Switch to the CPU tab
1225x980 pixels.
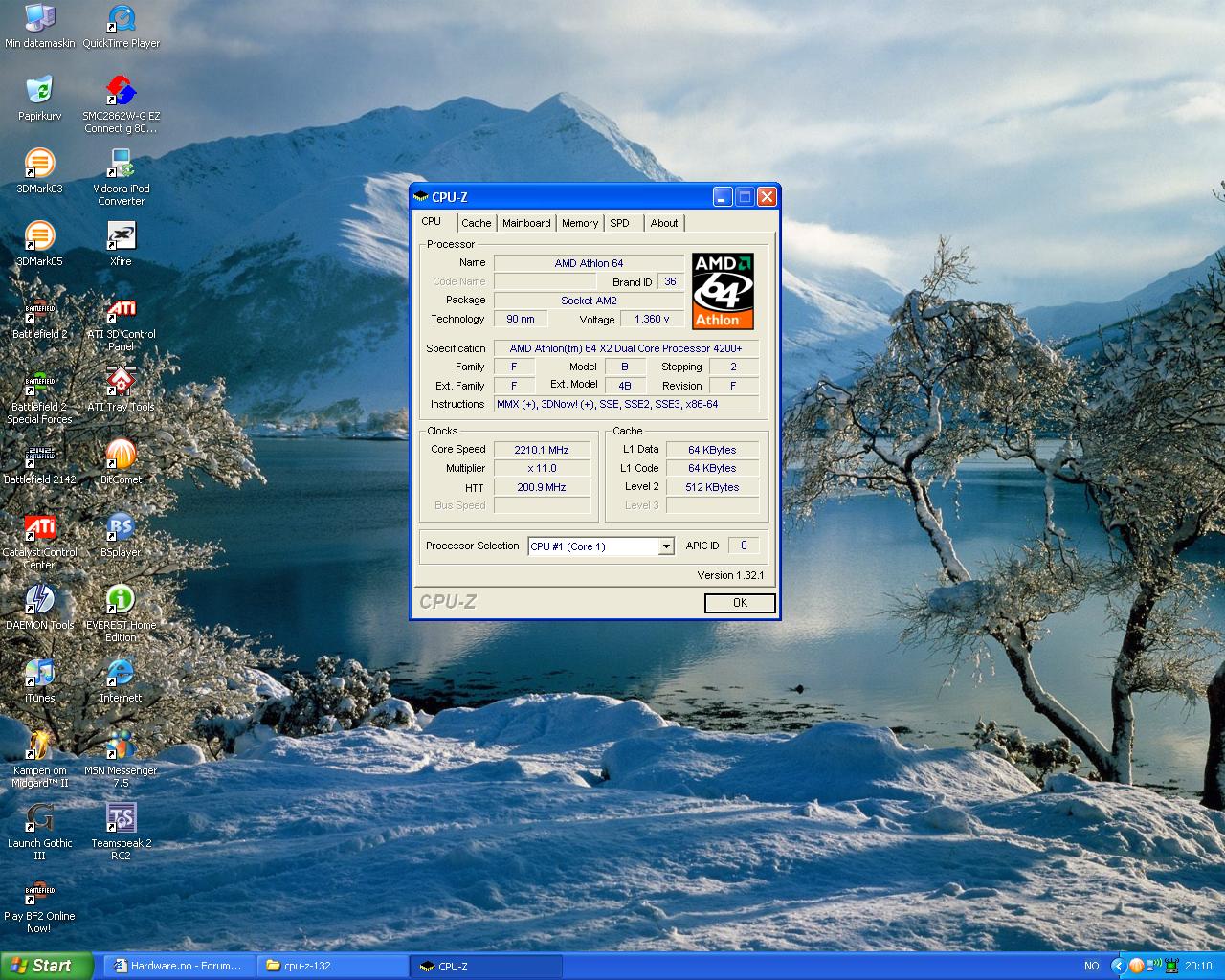click(432, 221)
